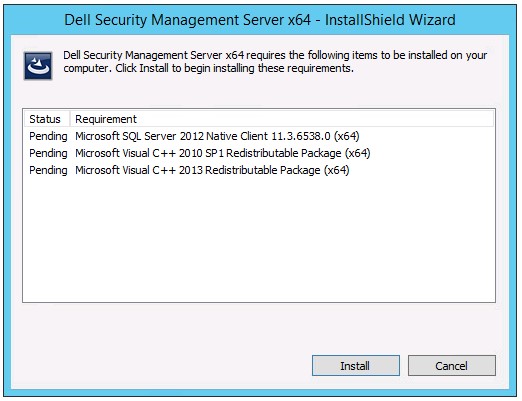The width and height of the screenshot is (522, 401).
Task: Click the empty area of requirements list
Action: click(259, 240)
